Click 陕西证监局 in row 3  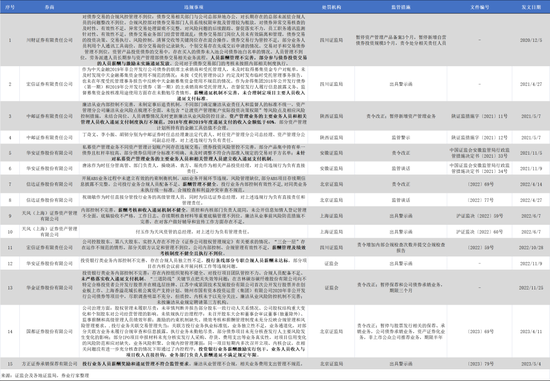click(x=331, y=116)
